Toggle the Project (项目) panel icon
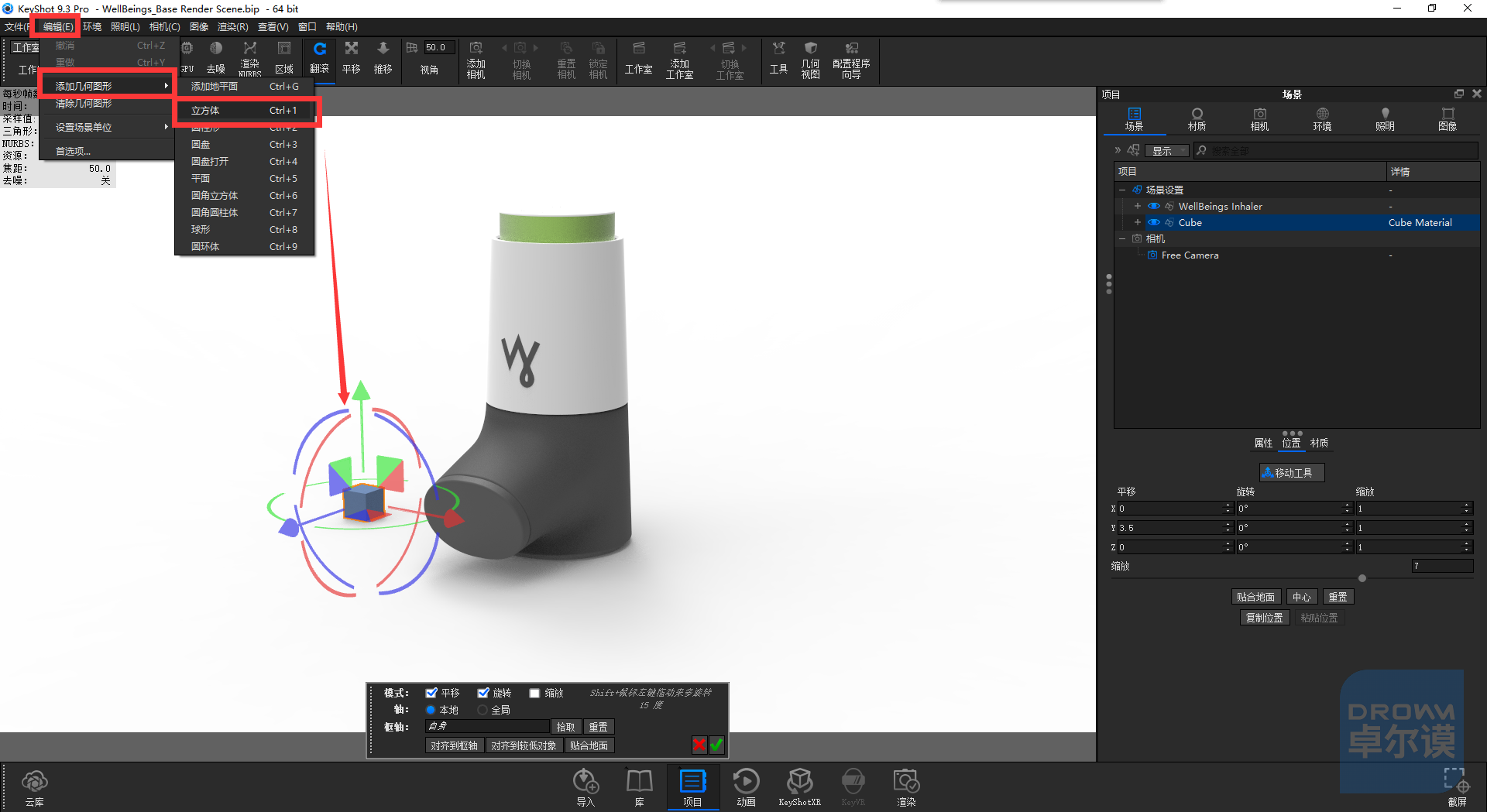 (692, 788)
